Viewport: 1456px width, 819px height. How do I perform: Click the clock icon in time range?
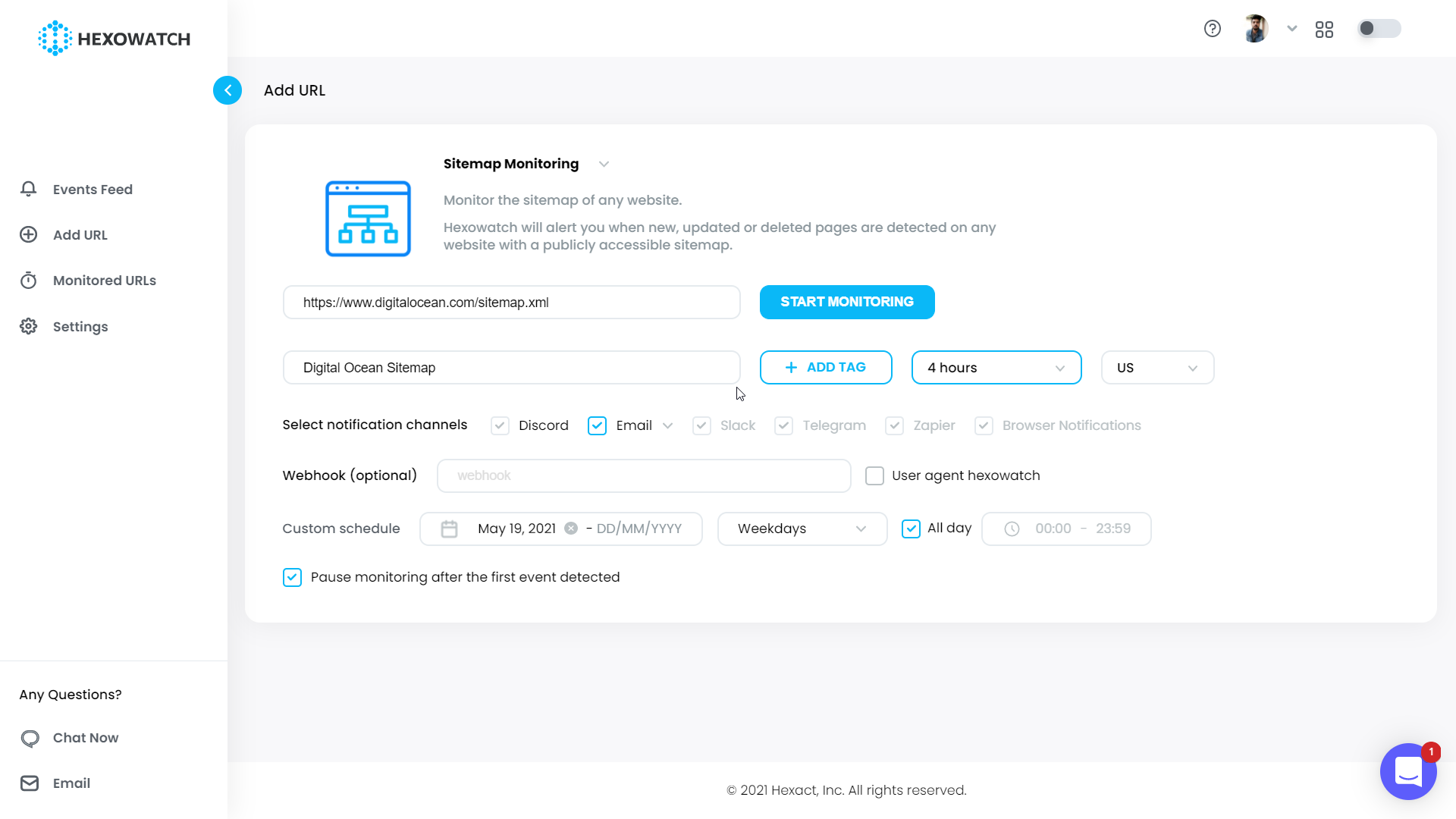(1012, 529)
